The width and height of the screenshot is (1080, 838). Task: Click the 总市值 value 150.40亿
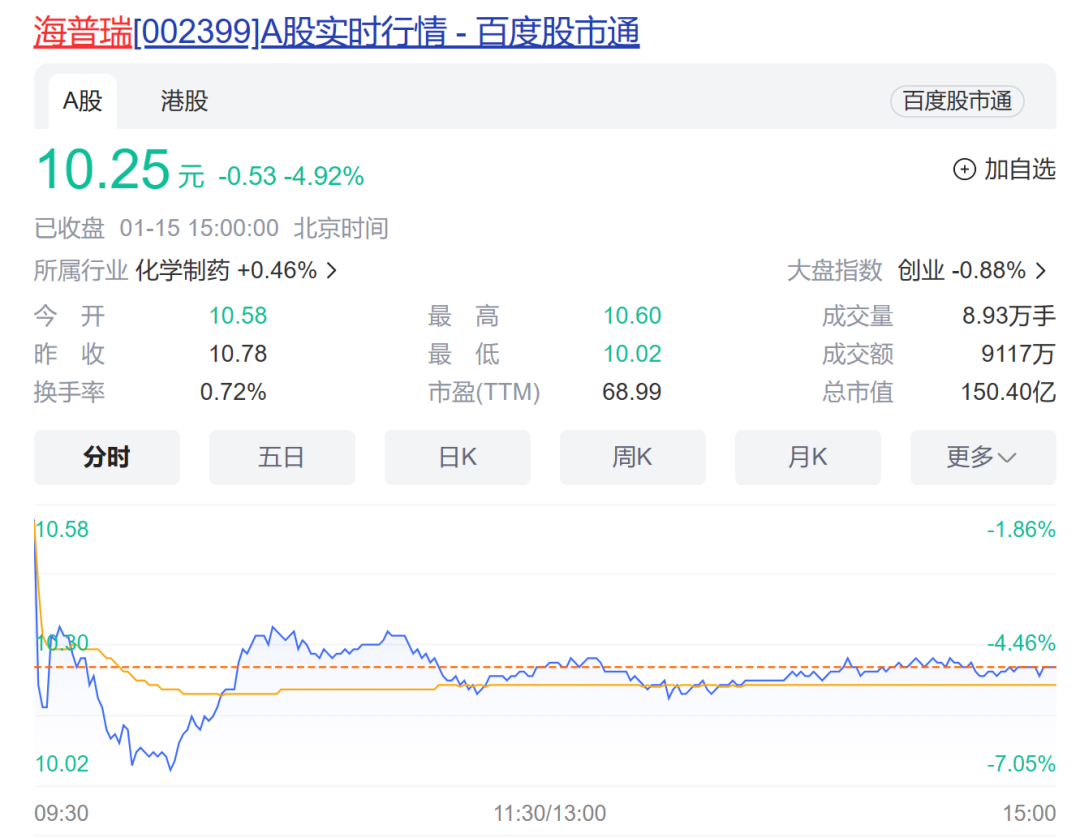click(x=1008, y=392)
